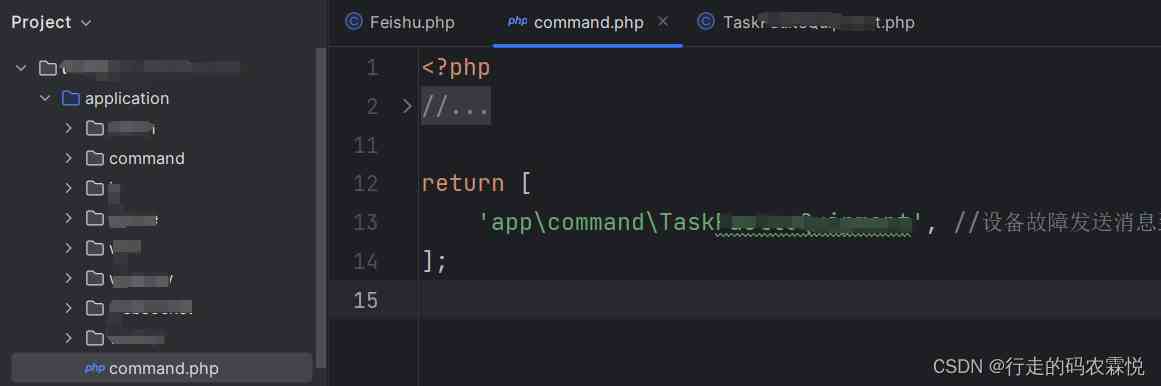Select command.php in the project tree
Viewport: 1161px width, 386px height.
tap(161, 368)
